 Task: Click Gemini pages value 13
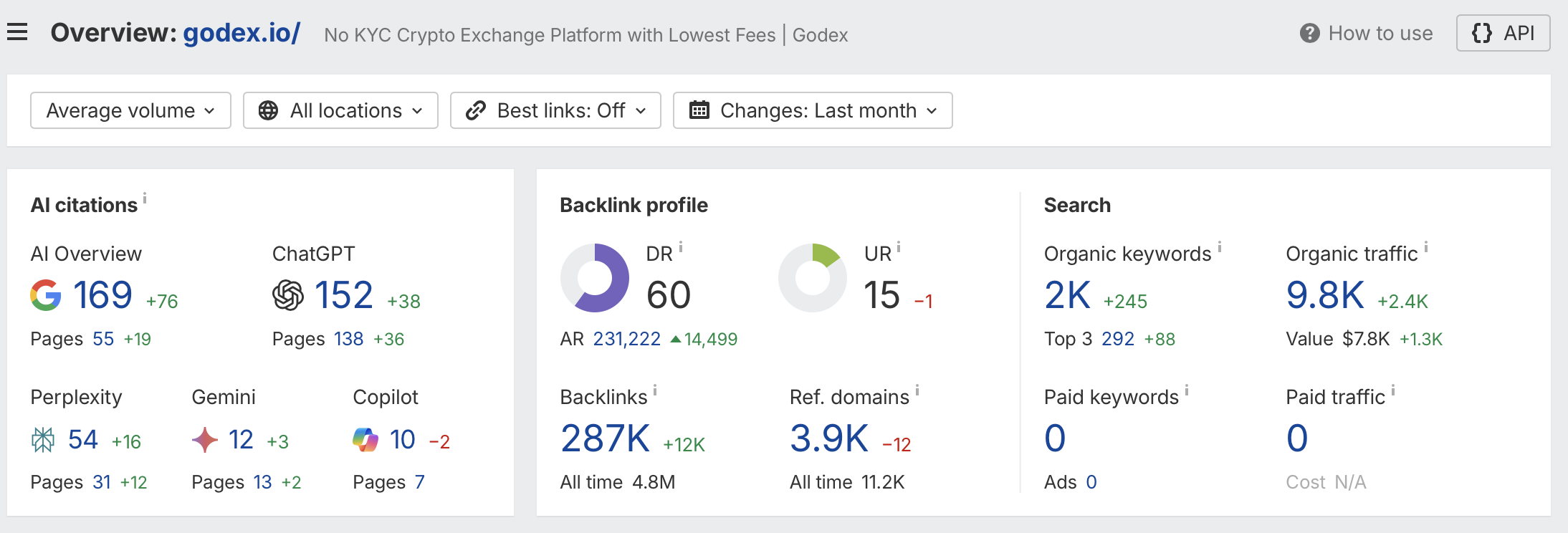click(x=263, y=482)
